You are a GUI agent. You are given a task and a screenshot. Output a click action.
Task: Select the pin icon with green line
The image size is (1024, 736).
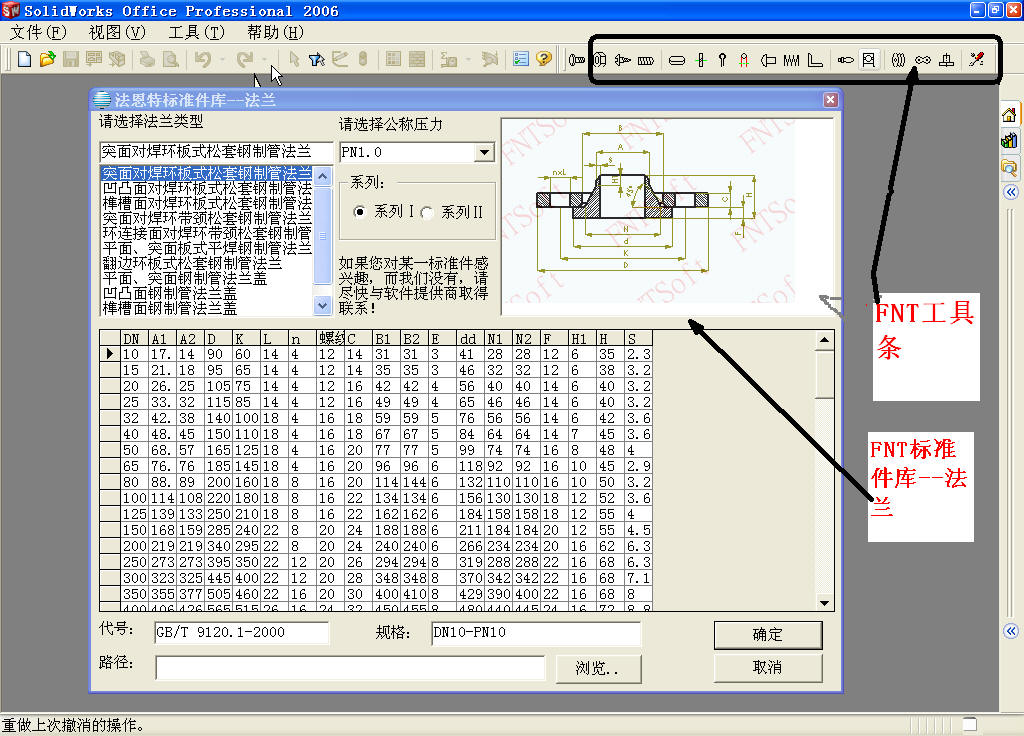pos(701,60)
